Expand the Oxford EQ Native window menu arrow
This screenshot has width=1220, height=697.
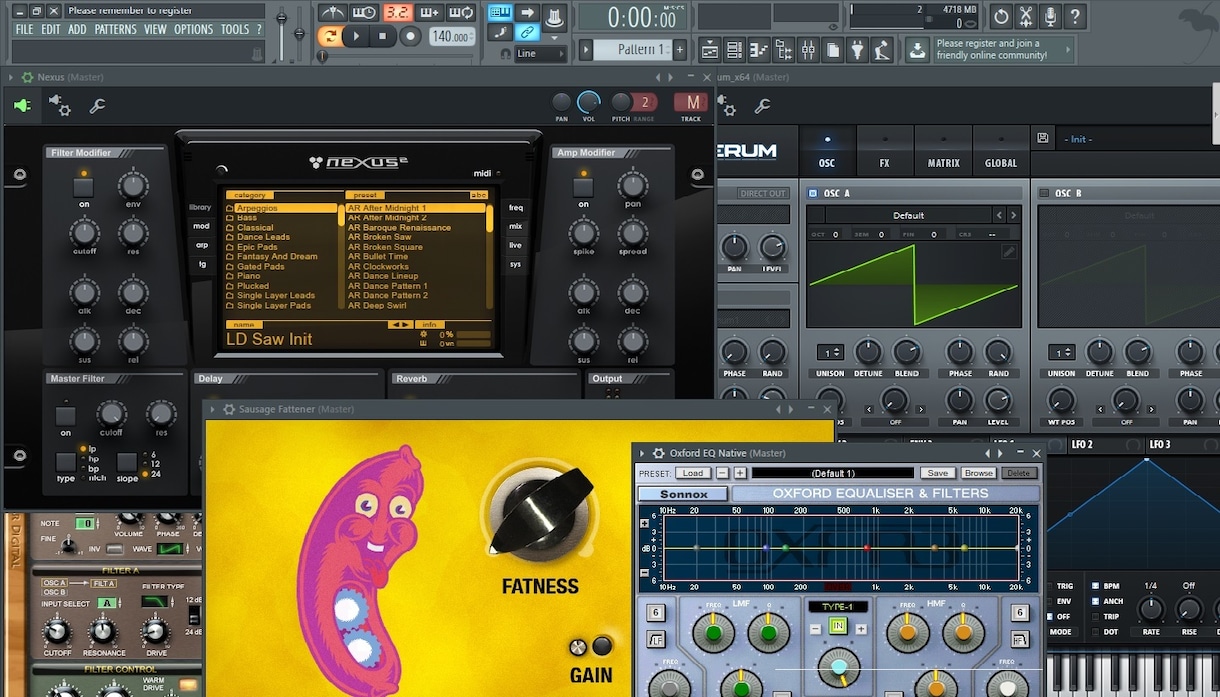[x=644, y=453]
